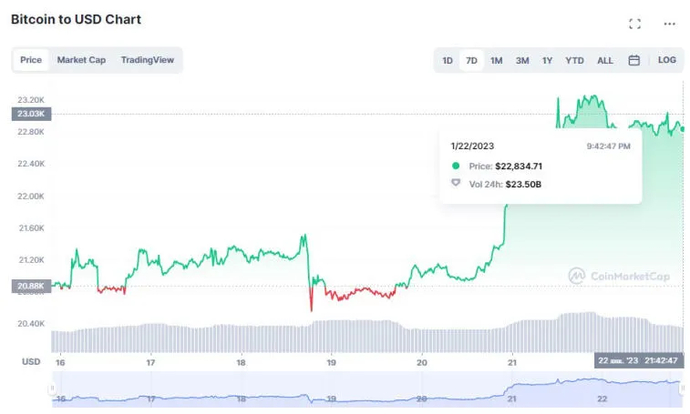Click the fullscreen expand icon
Screen dimensions: 690x414
pyautogui.click(x=634, y=23)
